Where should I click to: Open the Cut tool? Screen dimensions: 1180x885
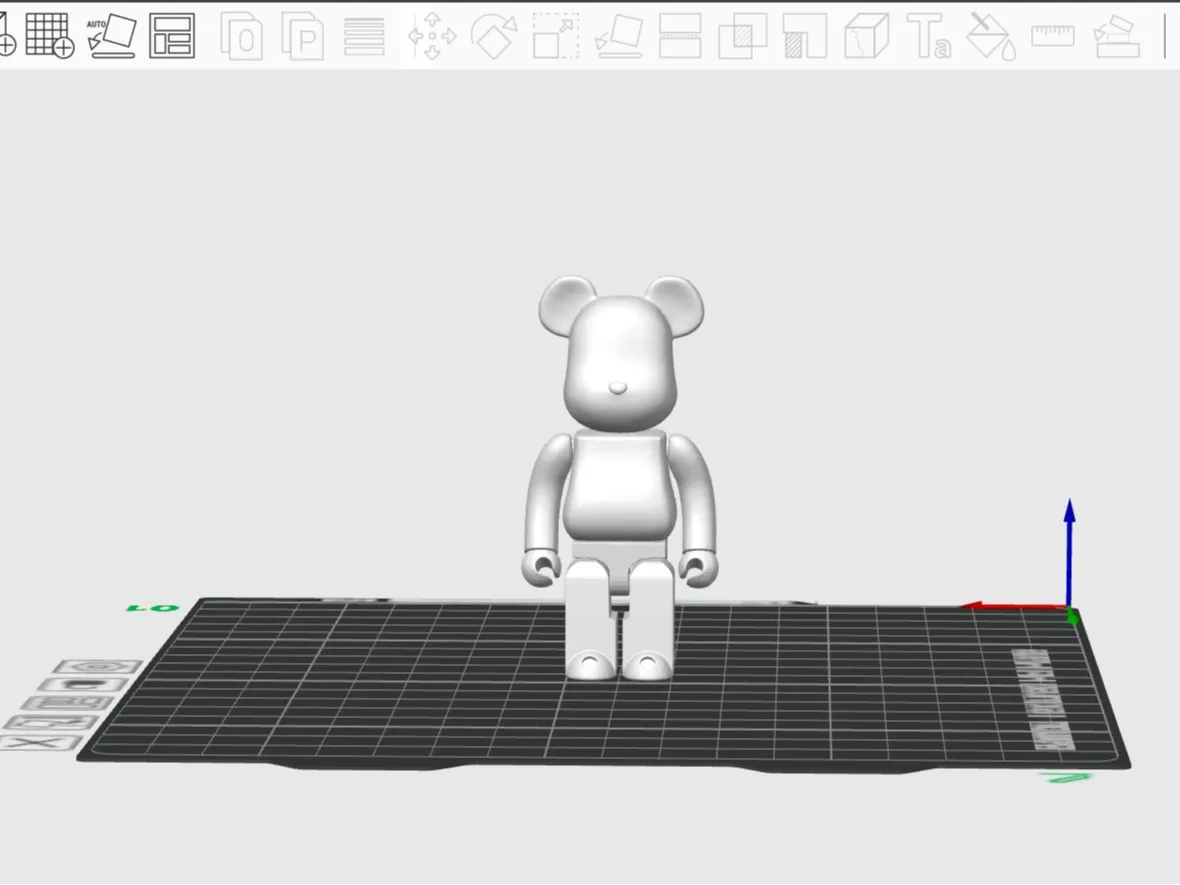click(683, 35)
